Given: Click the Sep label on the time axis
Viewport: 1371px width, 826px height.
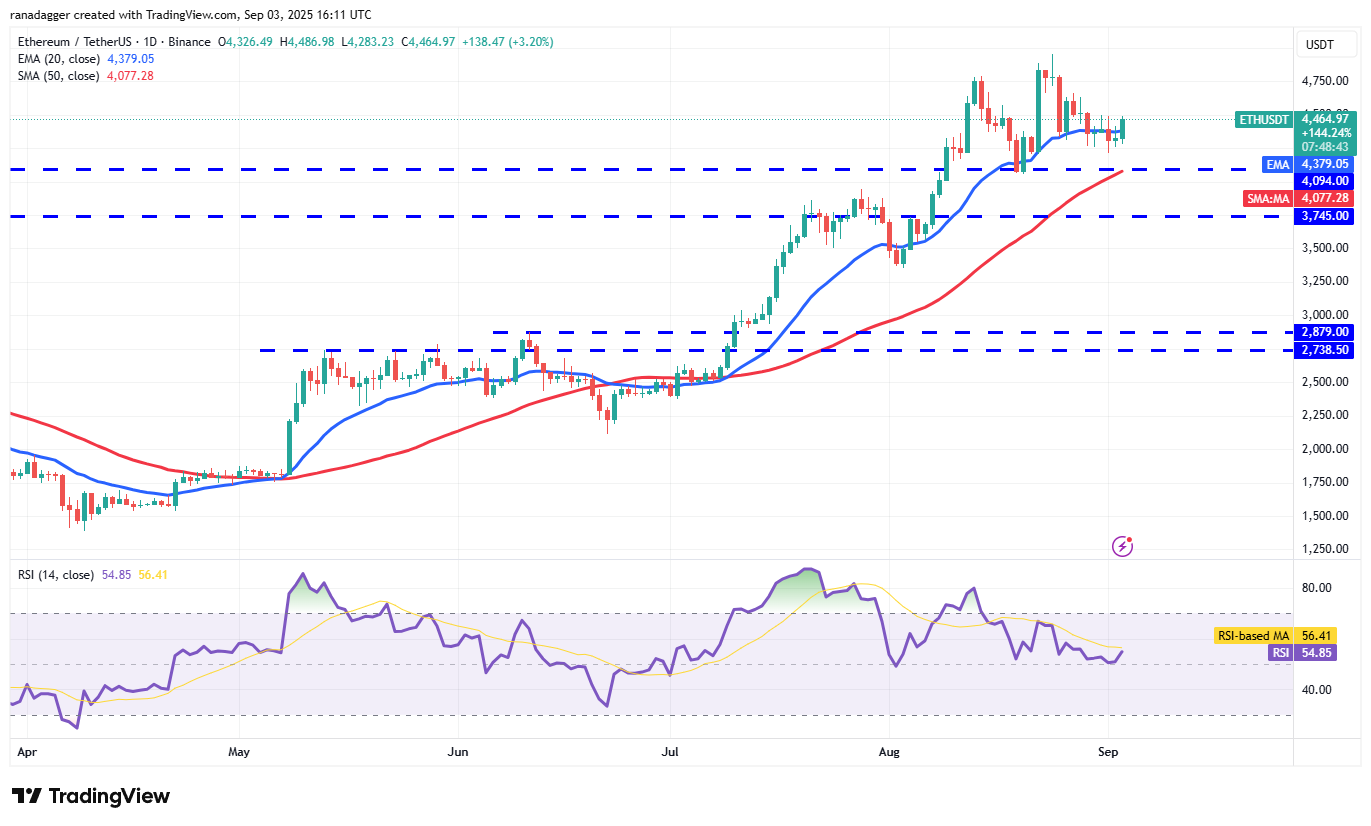Looking at the screenshot, I should pos(1109,751).
